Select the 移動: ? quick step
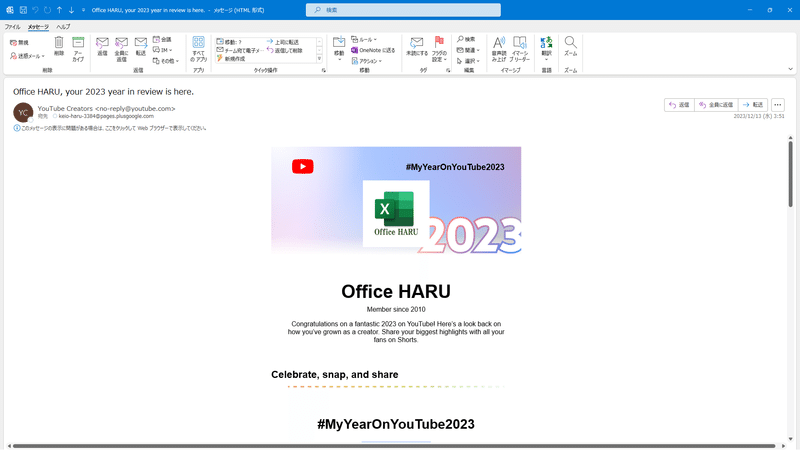This screenshot has height=450, width=800. [229, 42]
